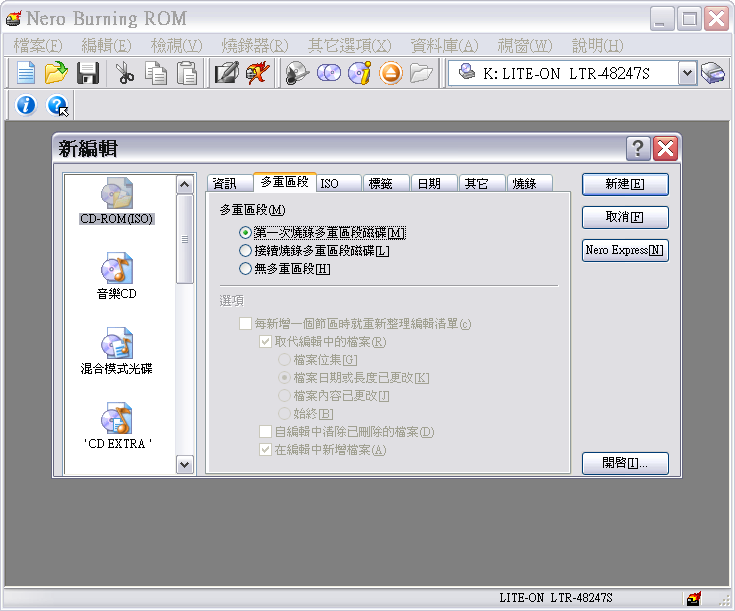Click the dialog help question mark button
The height and width of the screenshot is (611, 735).
tap(638, 149)
